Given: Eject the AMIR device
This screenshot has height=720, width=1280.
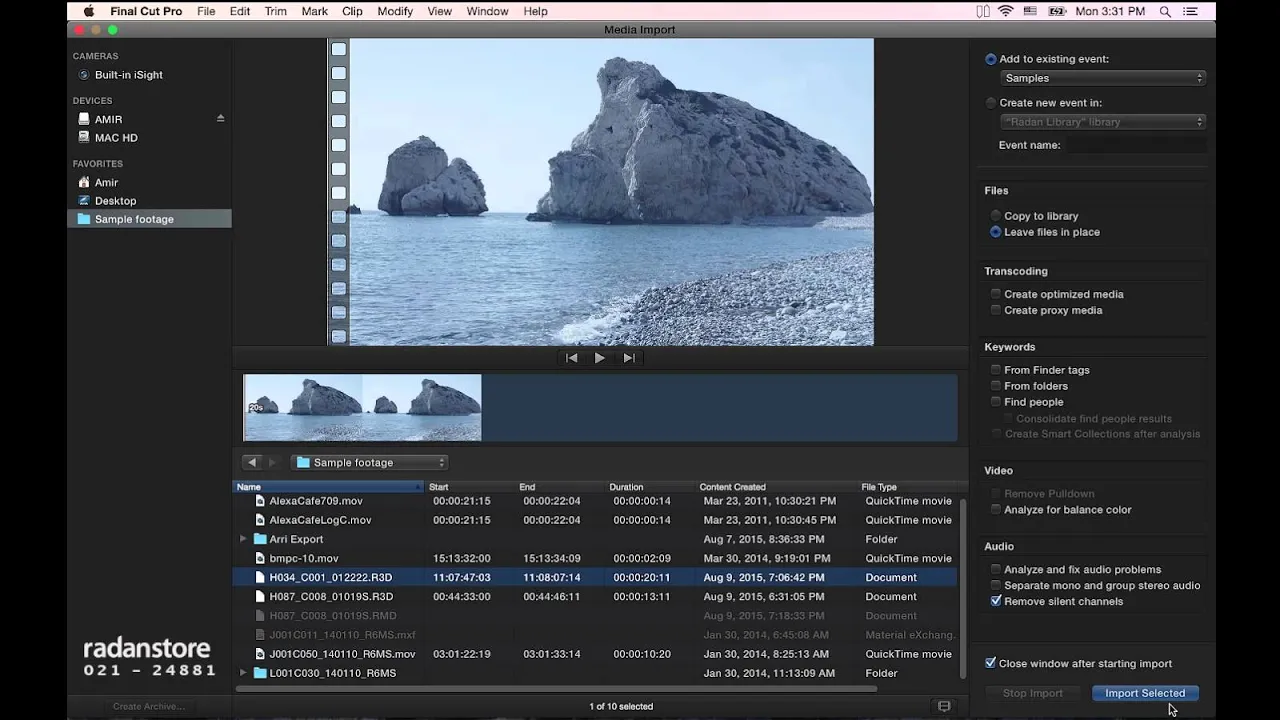Looking at the screenshot, I should point(221,118).
